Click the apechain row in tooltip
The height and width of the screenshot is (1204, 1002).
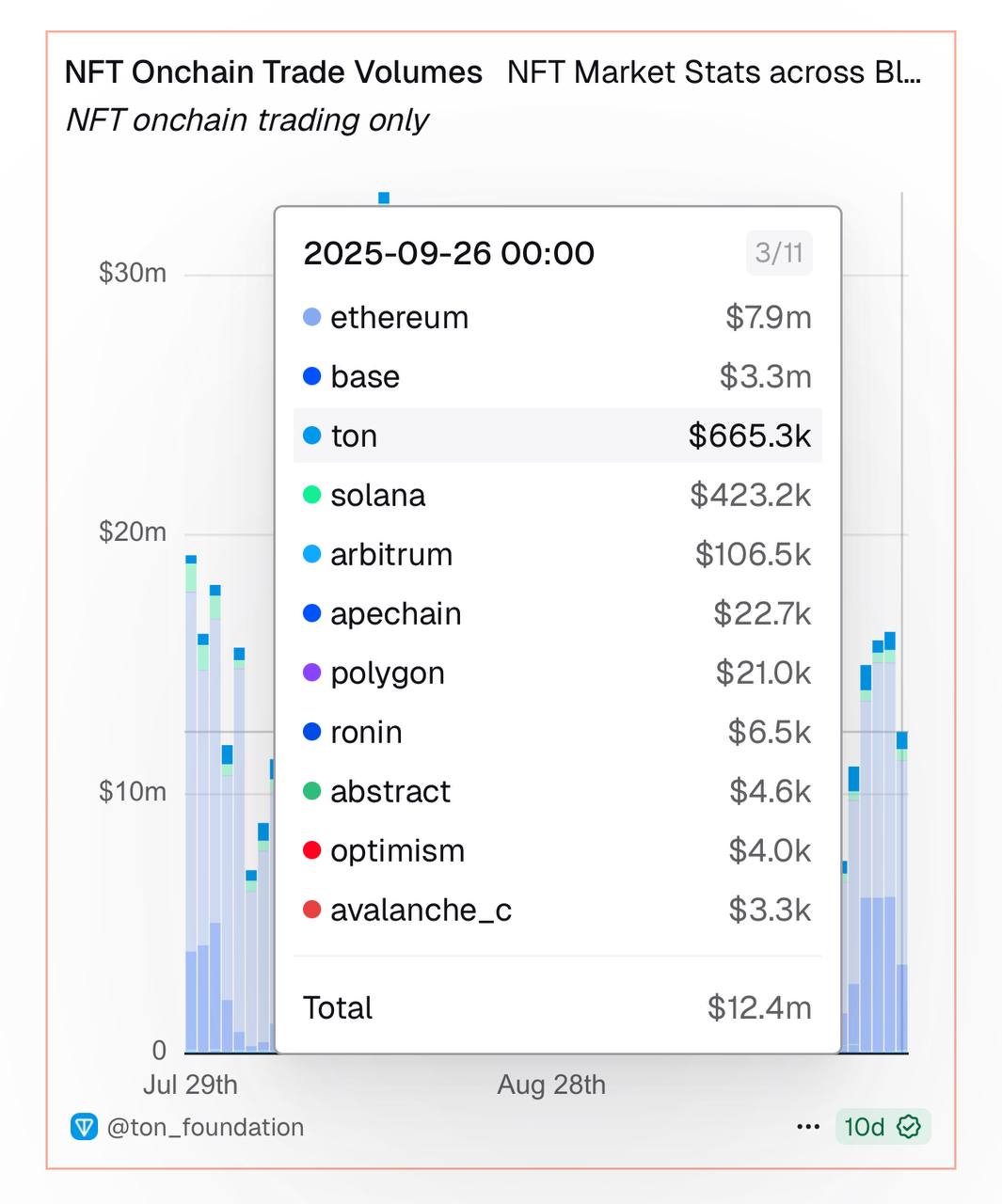tap(557, 613)
